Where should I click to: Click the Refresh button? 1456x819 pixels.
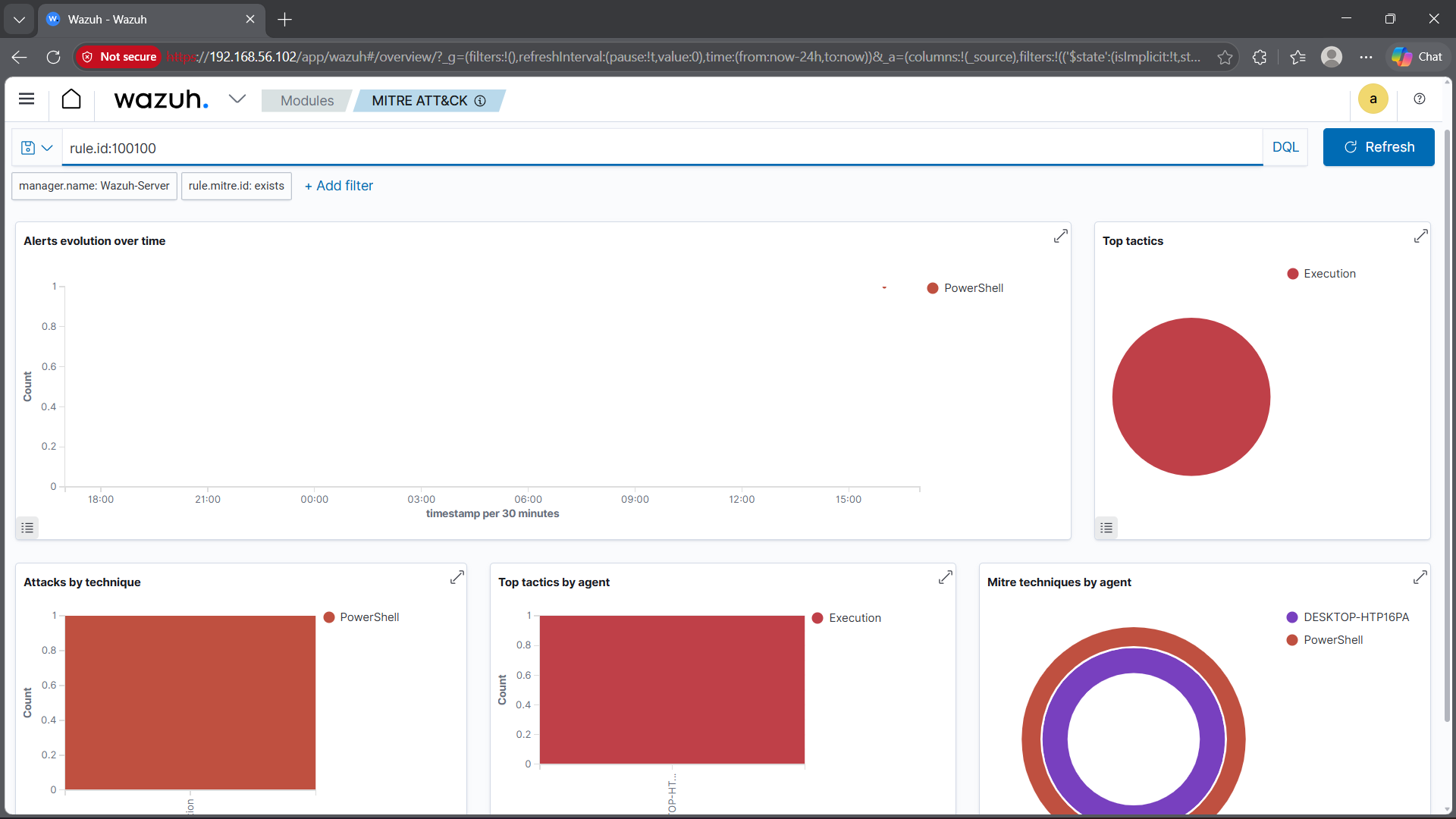[1379, 147]
